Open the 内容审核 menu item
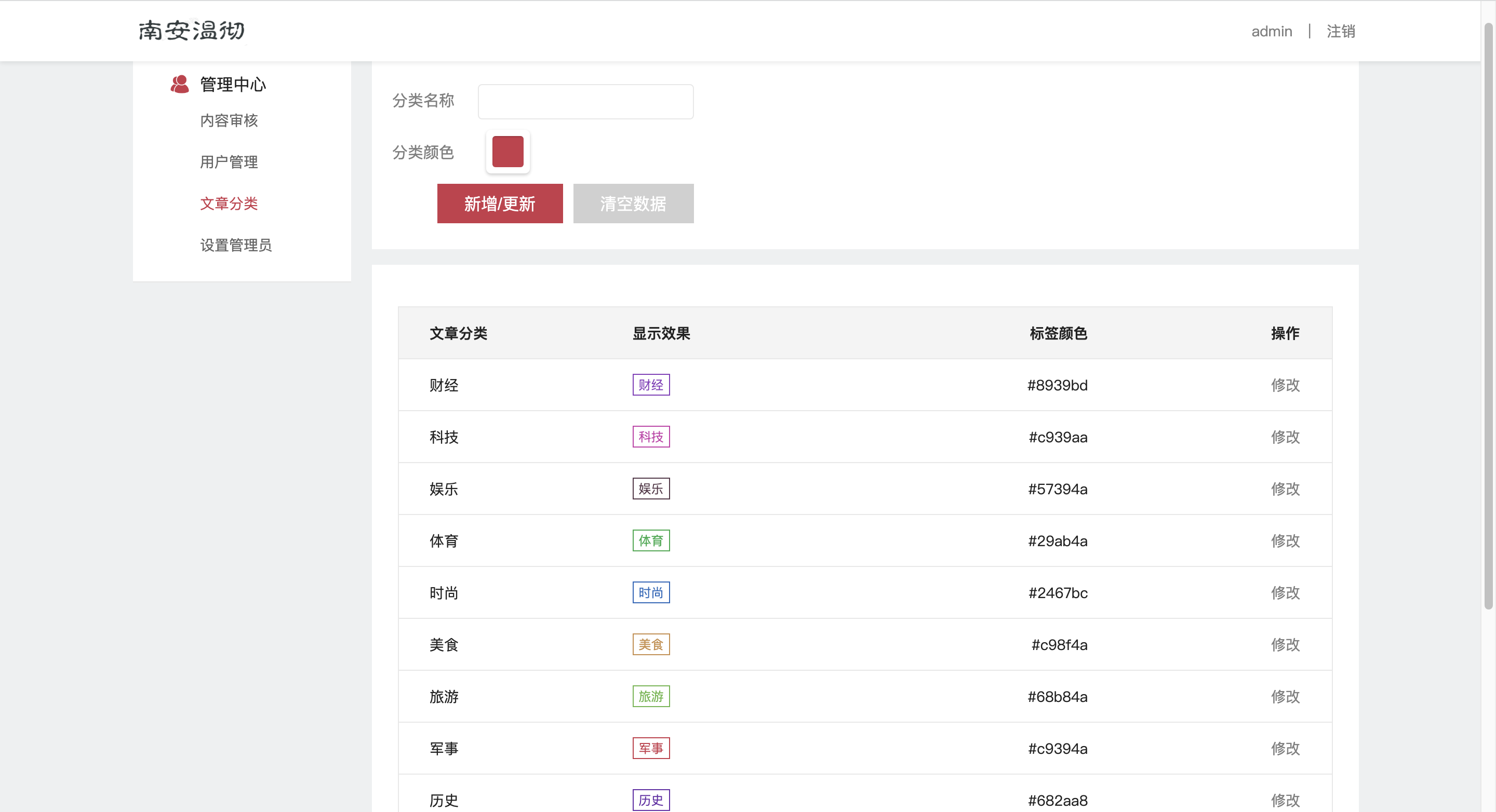This screenshot has width=1496, height=812. click(x=229, y=120)
